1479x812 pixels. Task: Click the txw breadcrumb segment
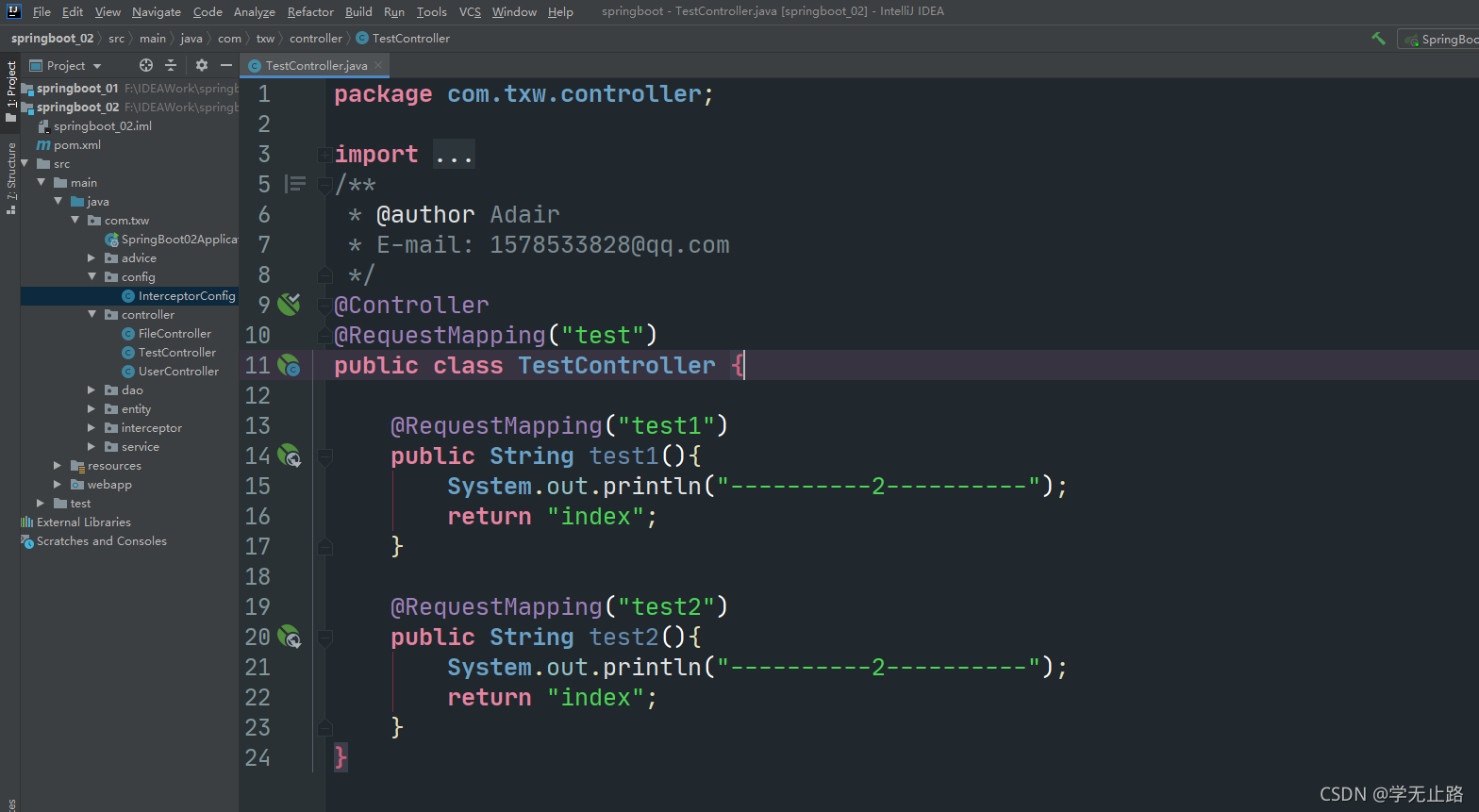pos(265,39)
